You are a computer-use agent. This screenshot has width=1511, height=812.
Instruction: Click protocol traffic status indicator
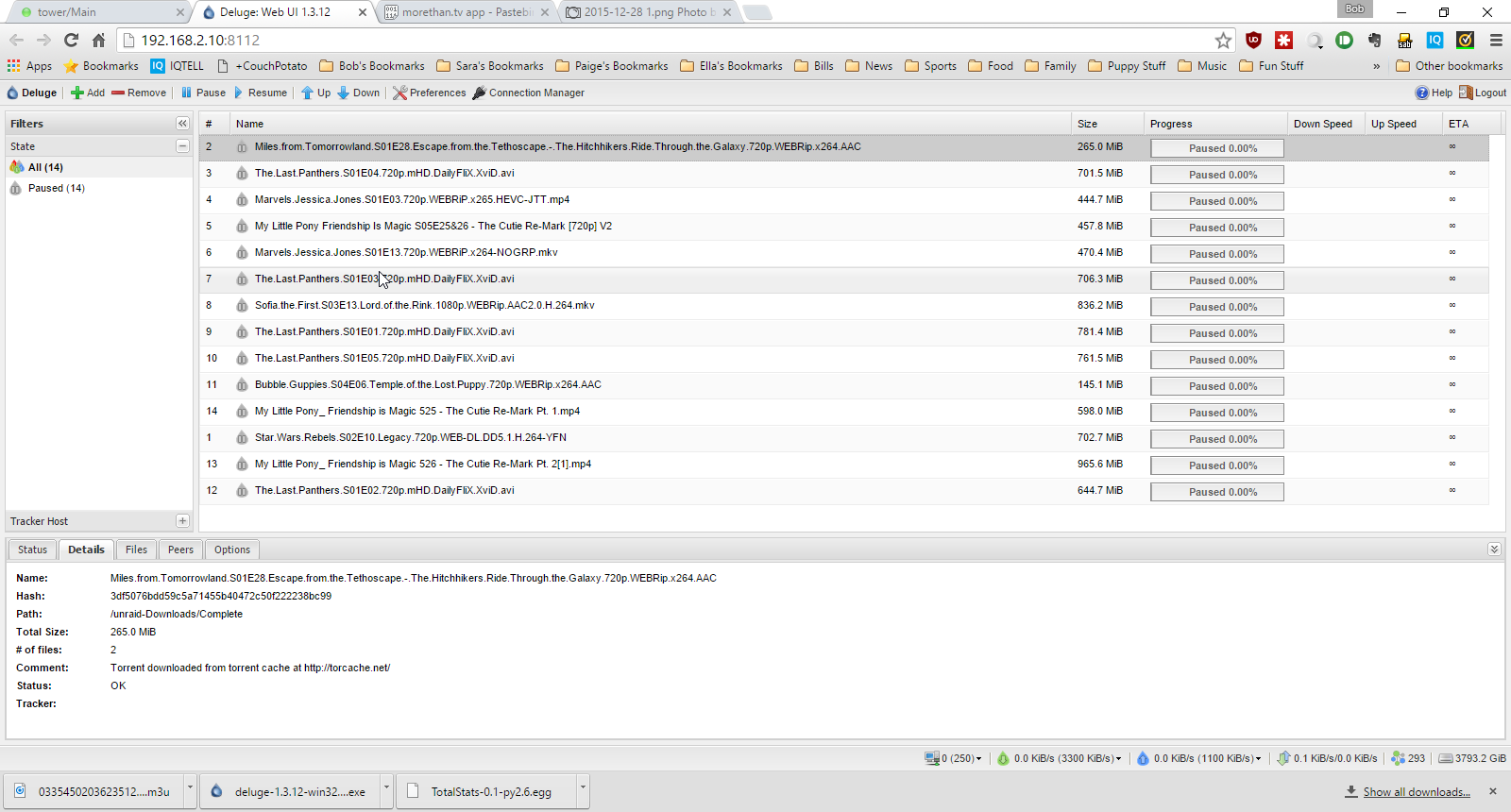1327,758
